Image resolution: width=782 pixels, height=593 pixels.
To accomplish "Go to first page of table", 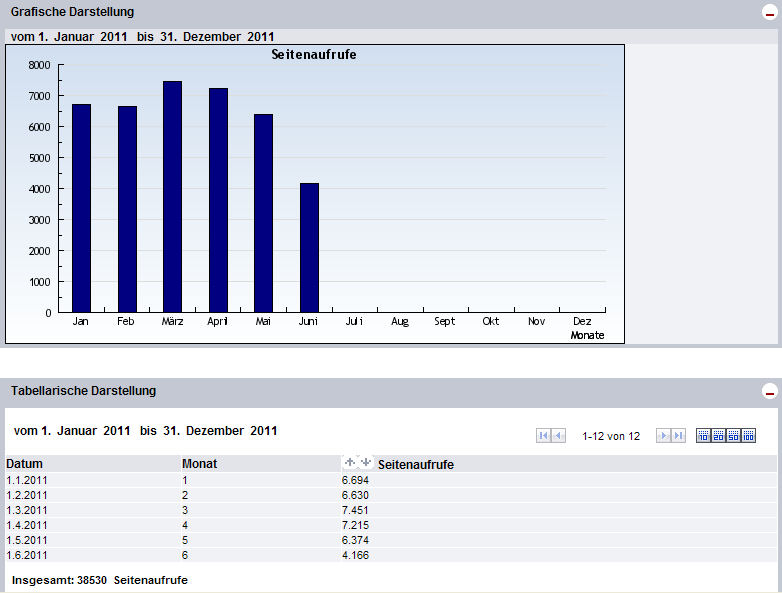I will tap(543, 436).
